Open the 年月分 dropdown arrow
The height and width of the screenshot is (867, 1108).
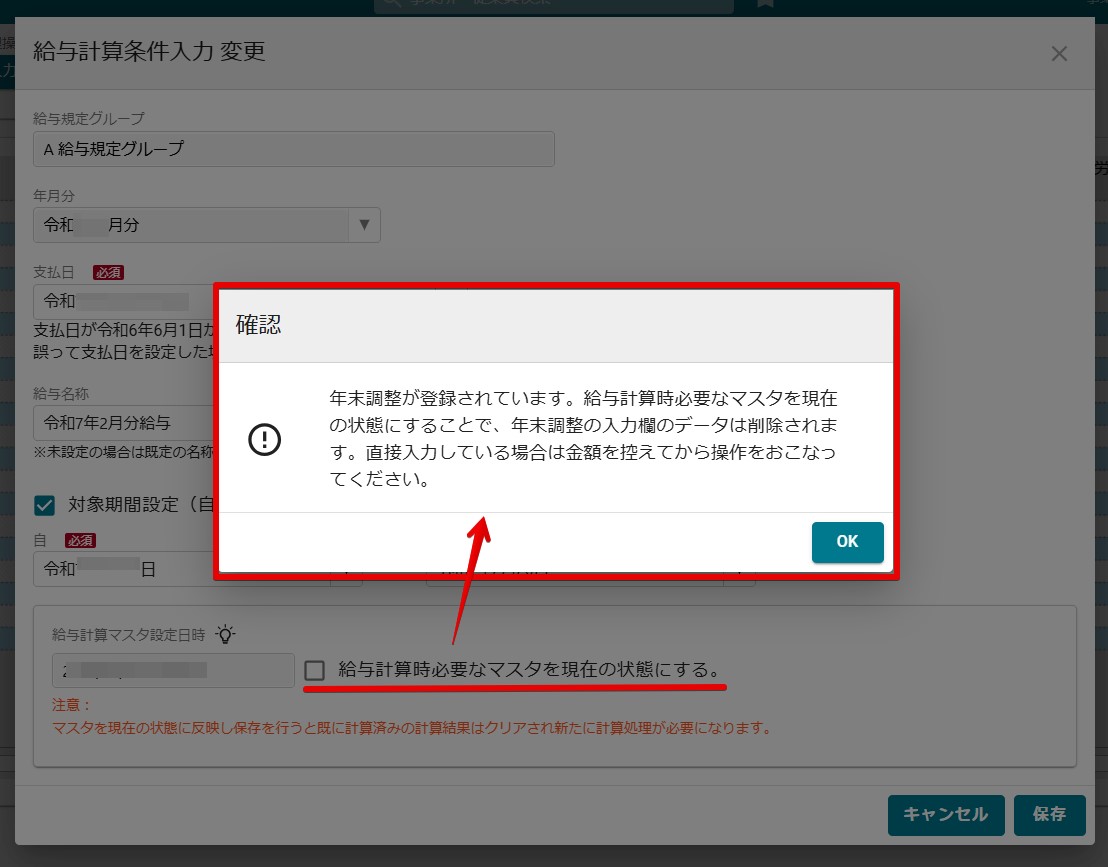tap(364, 225)
